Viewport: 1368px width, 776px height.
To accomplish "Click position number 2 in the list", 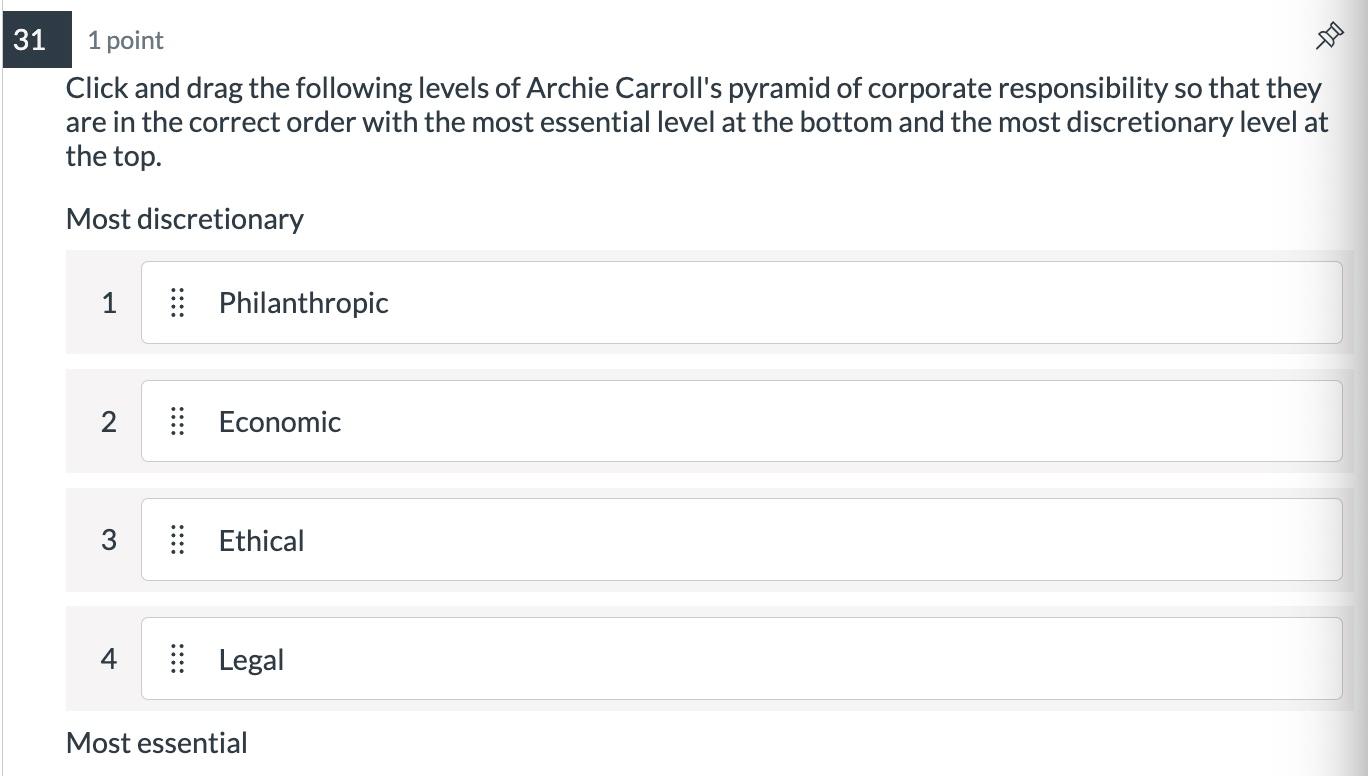I will point(110,421).
